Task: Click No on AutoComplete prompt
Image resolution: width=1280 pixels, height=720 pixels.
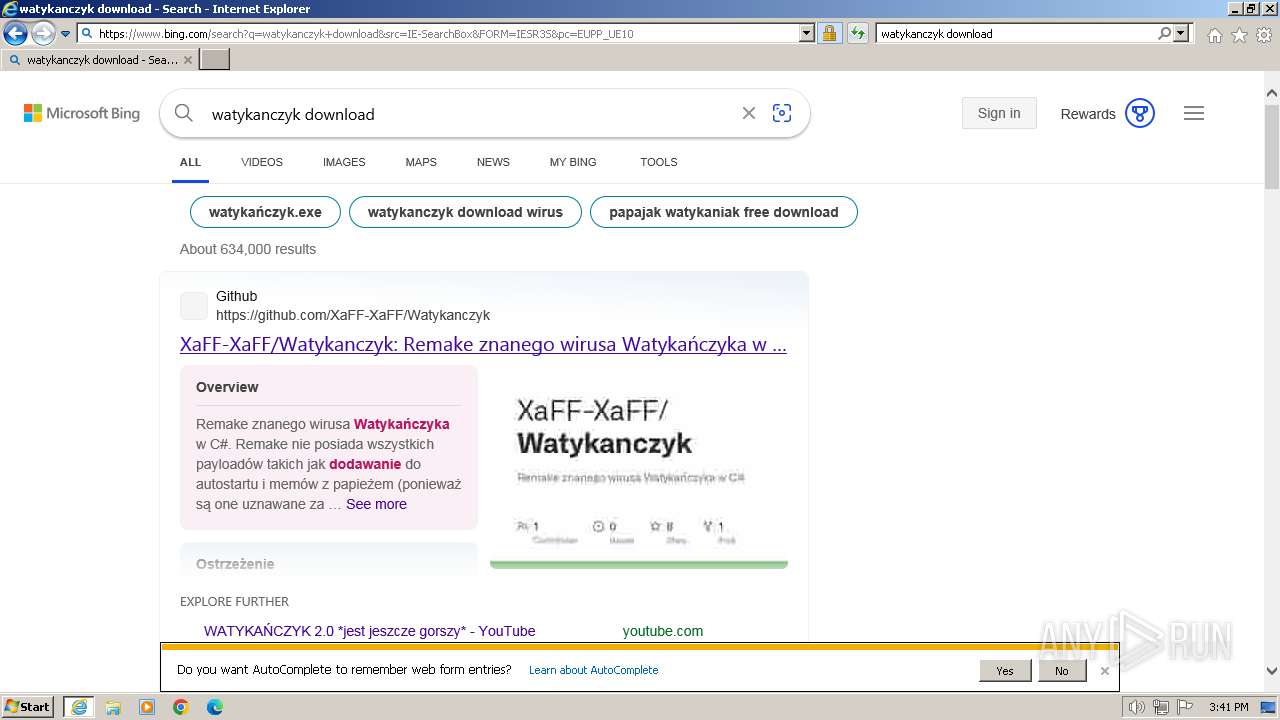Action: pyautogui.click(x=1062, y=671)
